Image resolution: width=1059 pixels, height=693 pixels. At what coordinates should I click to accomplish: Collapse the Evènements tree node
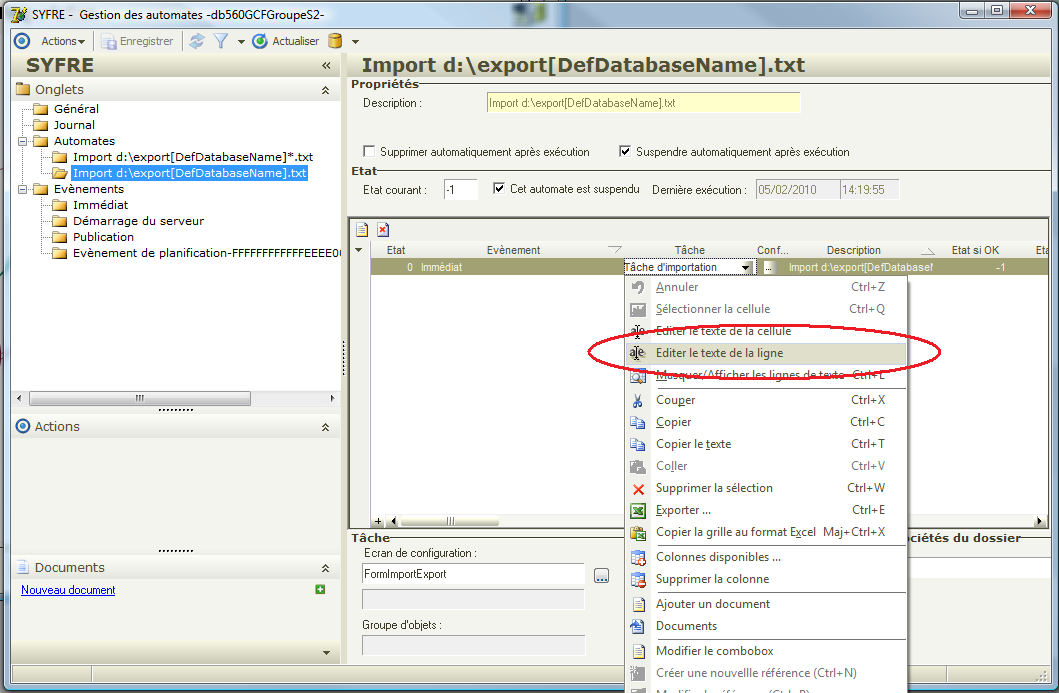22,189
